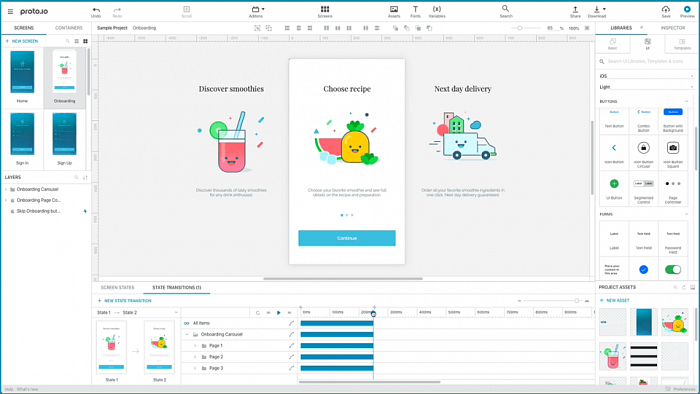
Task: Collapse the Onboarding Carousel timeline group
Action: tap(187, 334)
